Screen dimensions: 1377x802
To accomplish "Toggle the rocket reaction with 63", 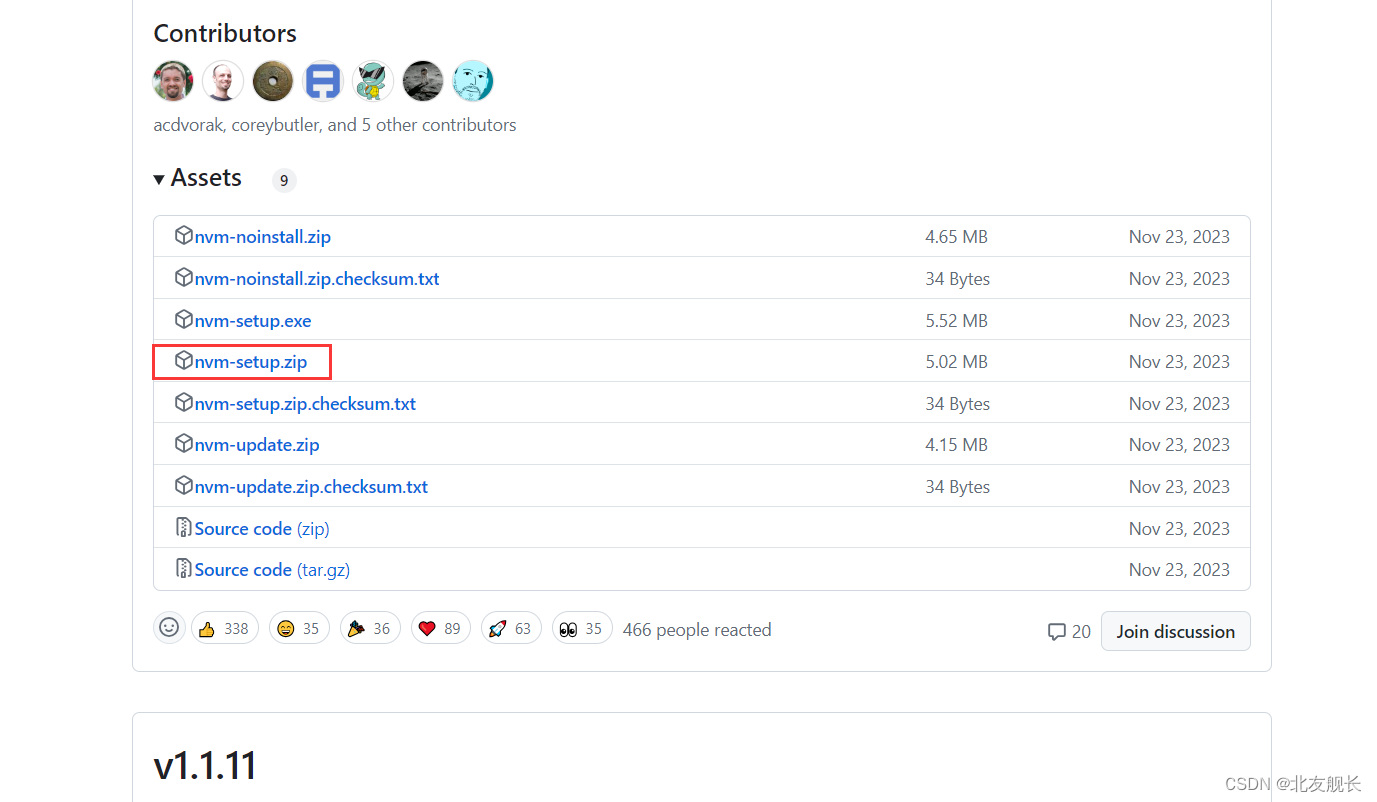I will pos(511,628).
